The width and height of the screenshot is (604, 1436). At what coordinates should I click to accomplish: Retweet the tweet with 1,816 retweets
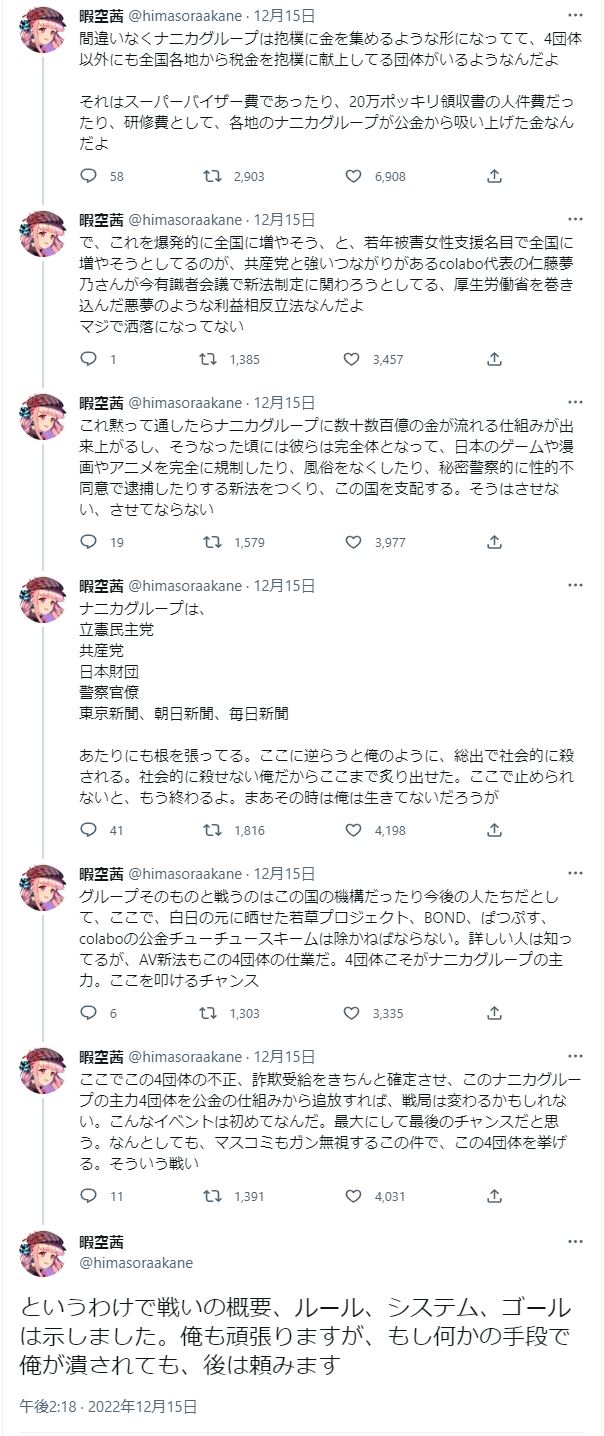click(212, 829)
